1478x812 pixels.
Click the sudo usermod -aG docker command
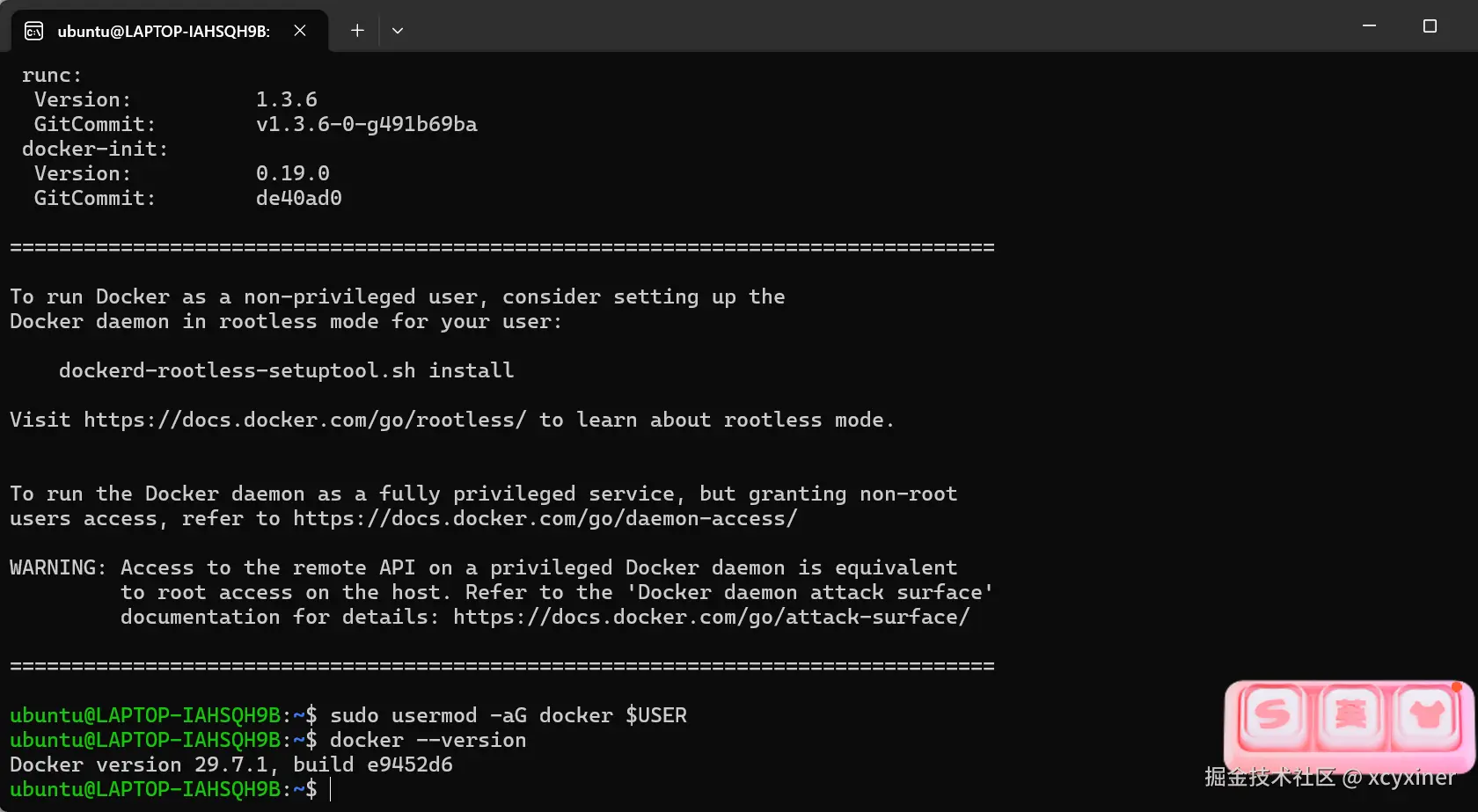[509, 715]
